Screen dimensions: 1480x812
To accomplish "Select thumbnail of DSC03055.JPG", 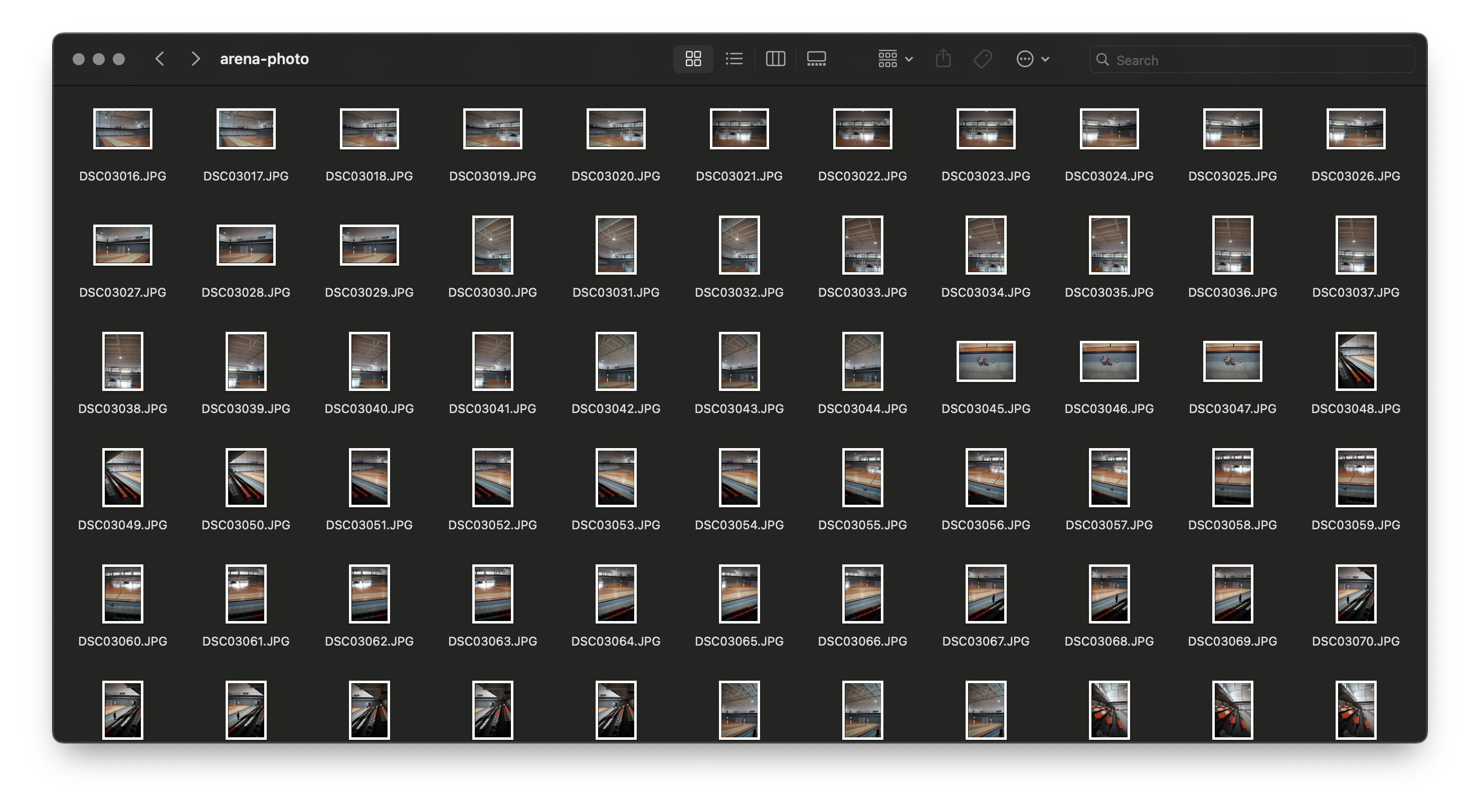I will click(862, 478).
